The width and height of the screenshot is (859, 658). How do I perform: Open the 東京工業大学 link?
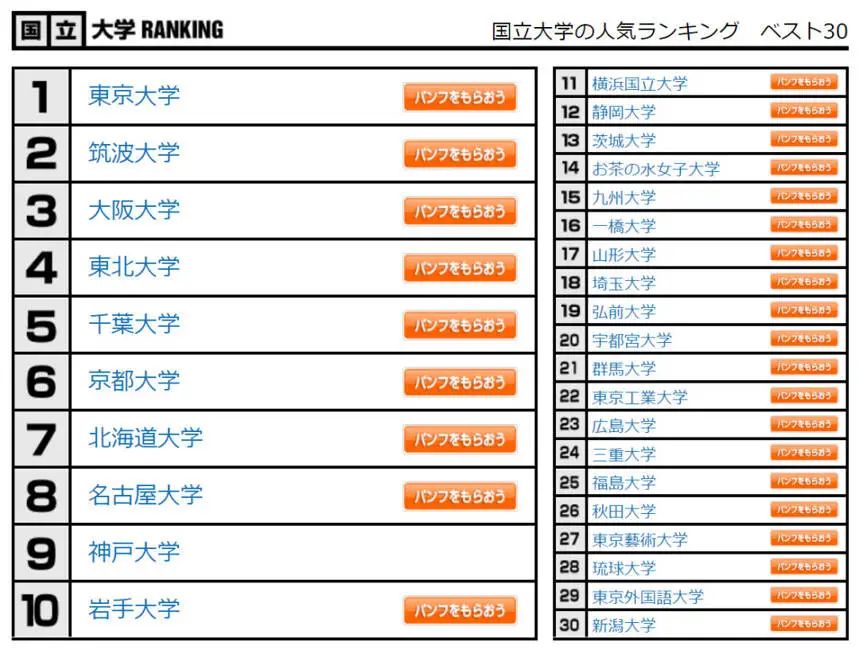pos(639,397)
